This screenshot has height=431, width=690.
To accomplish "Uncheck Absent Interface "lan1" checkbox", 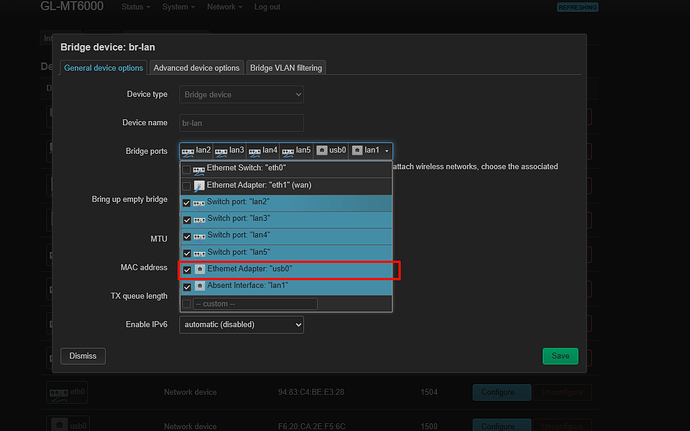I will coord(187,286).
